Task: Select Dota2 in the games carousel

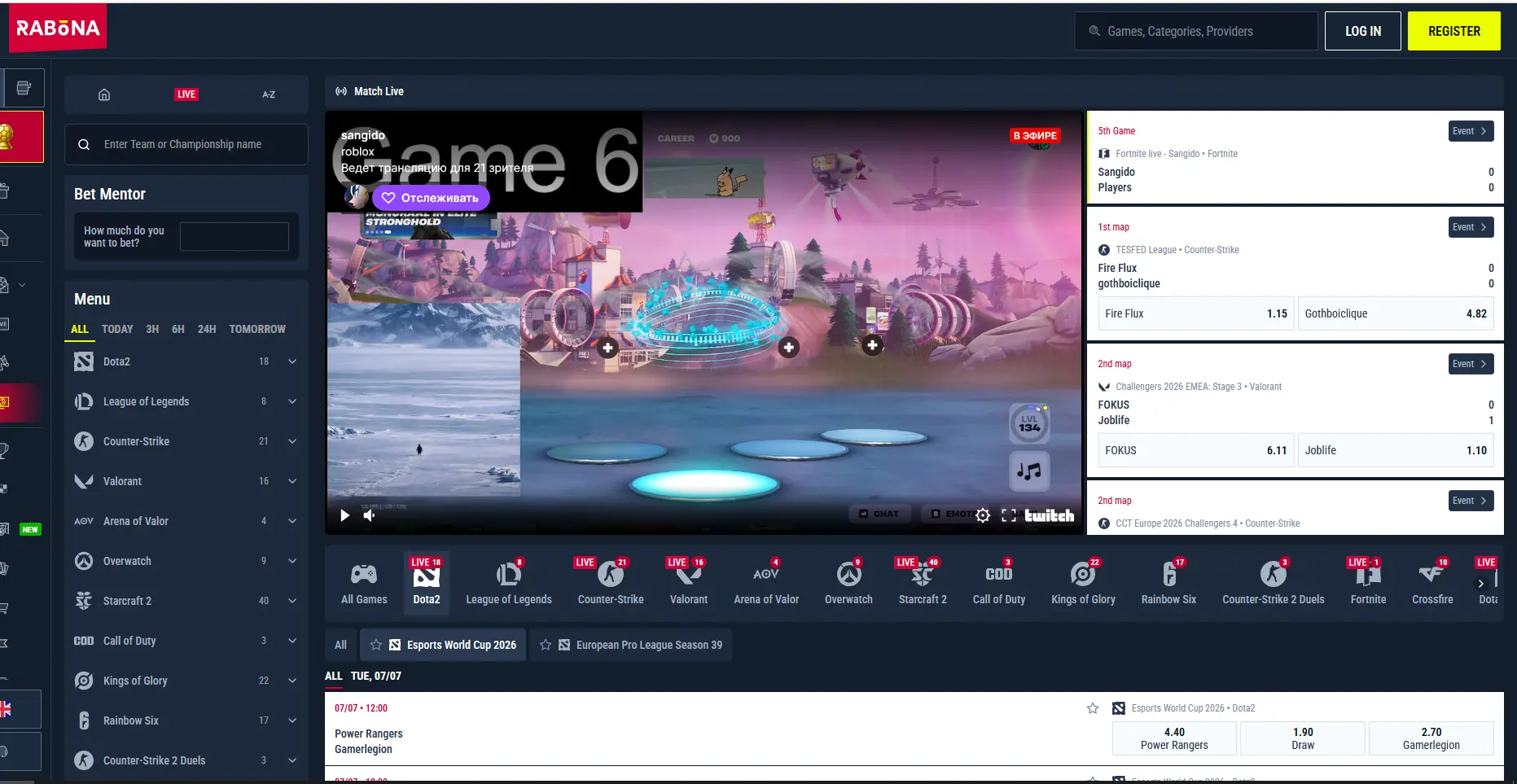Action: click(x=427, y=584)
